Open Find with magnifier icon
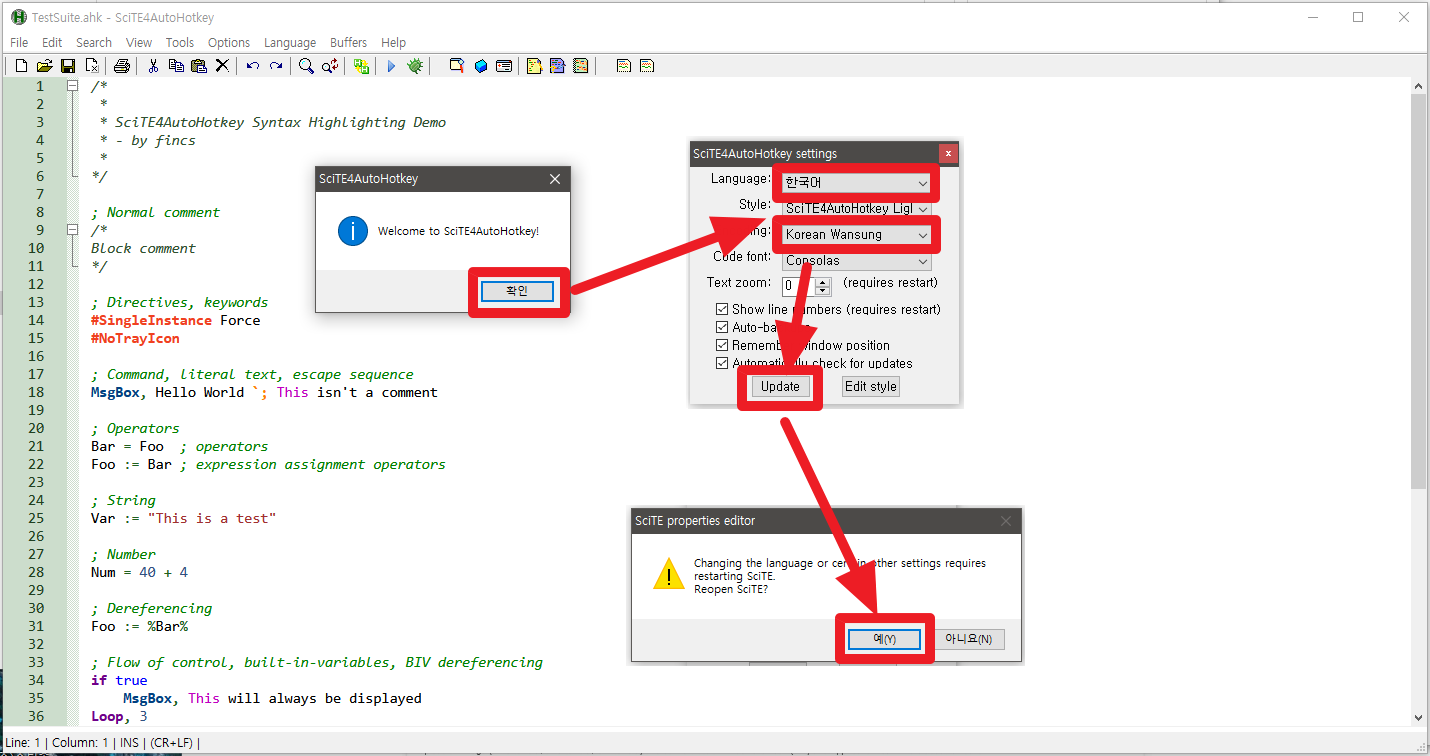The width and height of the screenshot is (1430, 756). 306,66
